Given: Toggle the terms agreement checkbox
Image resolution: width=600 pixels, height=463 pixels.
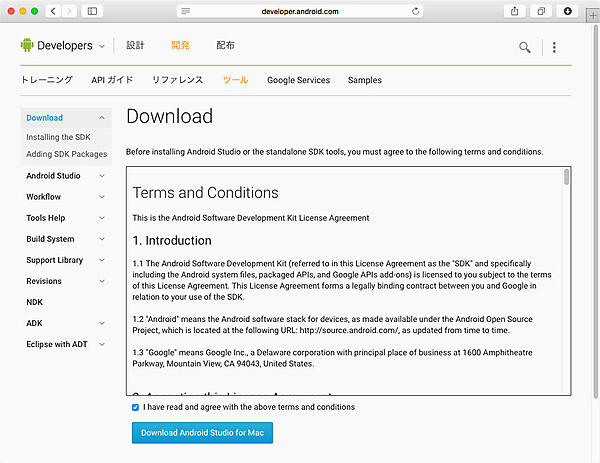Looking at the screenshot, I should tap(136, 408).
